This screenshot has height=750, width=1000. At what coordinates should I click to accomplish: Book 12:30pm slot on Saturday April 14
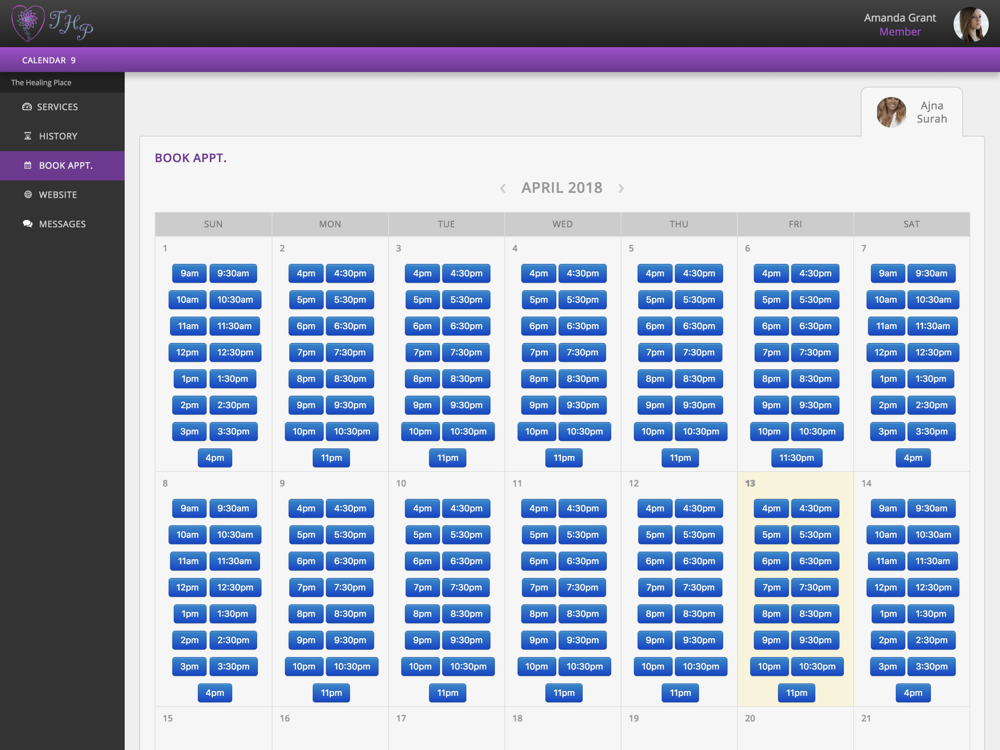tap(934, 587)
